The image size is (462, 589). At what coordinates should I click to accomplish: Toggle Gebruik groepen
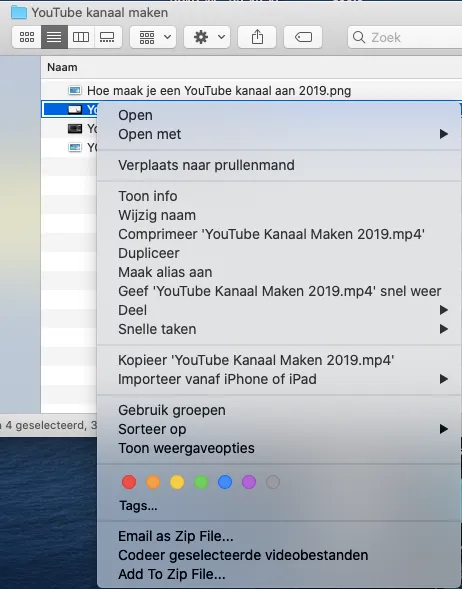[x=279, y=410]
